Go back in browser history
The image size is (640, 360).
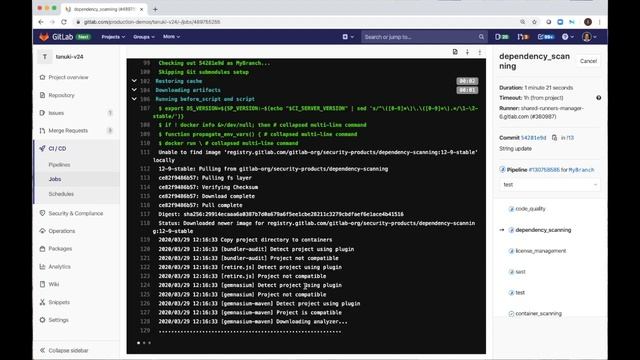41,22
